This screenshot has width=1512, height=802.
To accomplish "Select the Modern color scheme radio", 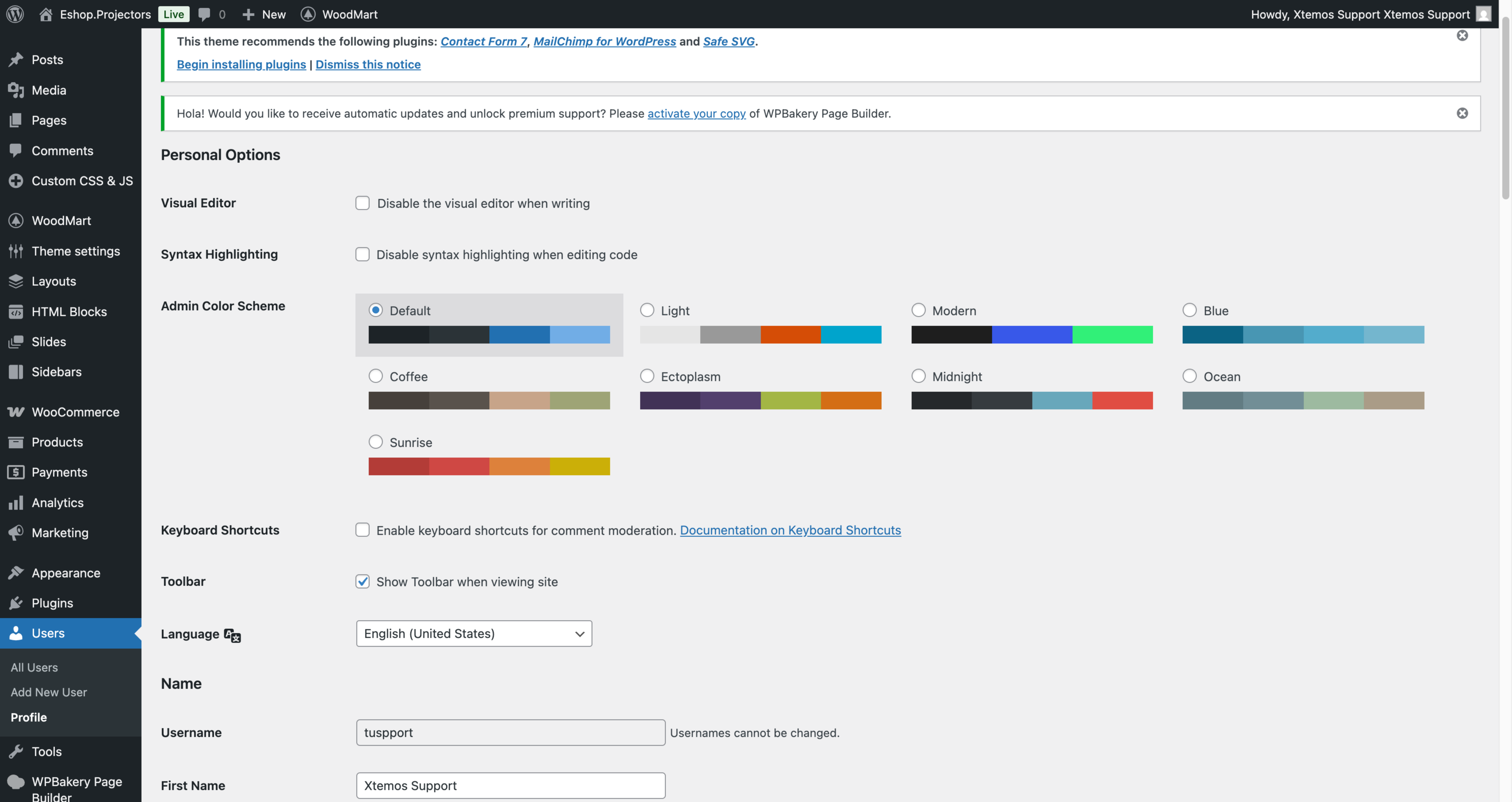I will coord(919,310).
